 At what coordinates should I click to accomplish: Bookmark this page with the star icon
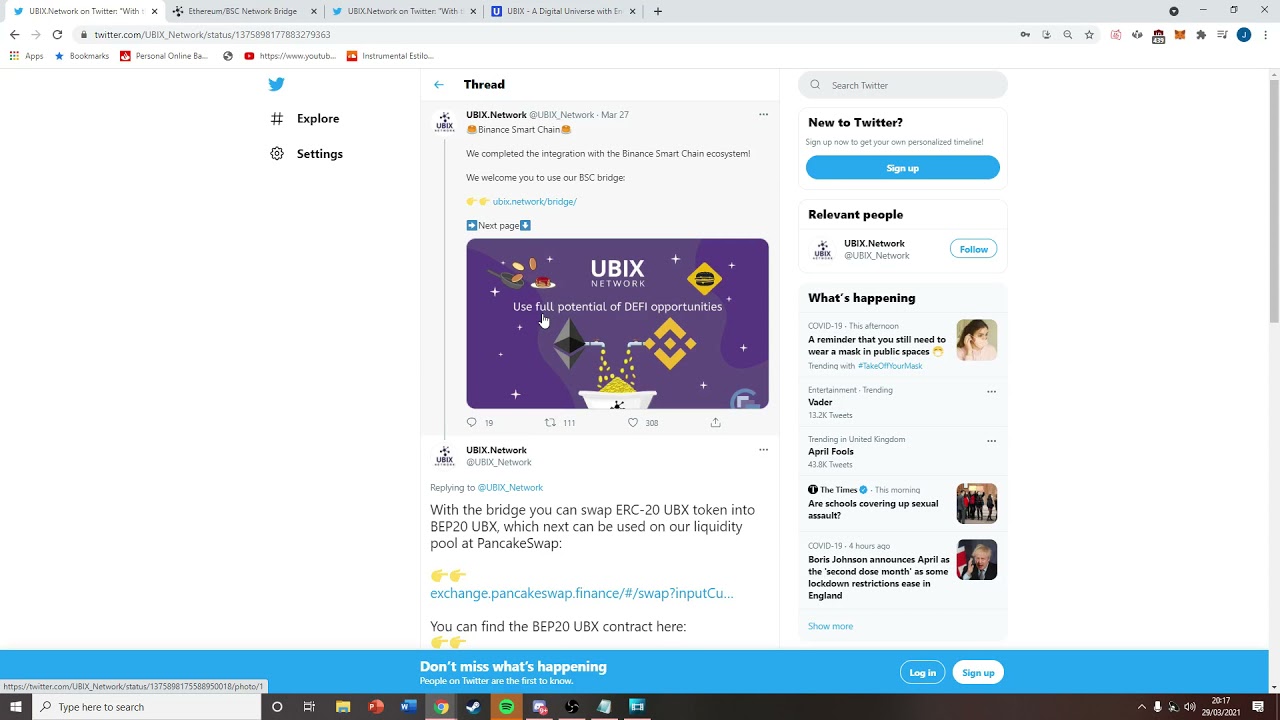click(1089, 35)
